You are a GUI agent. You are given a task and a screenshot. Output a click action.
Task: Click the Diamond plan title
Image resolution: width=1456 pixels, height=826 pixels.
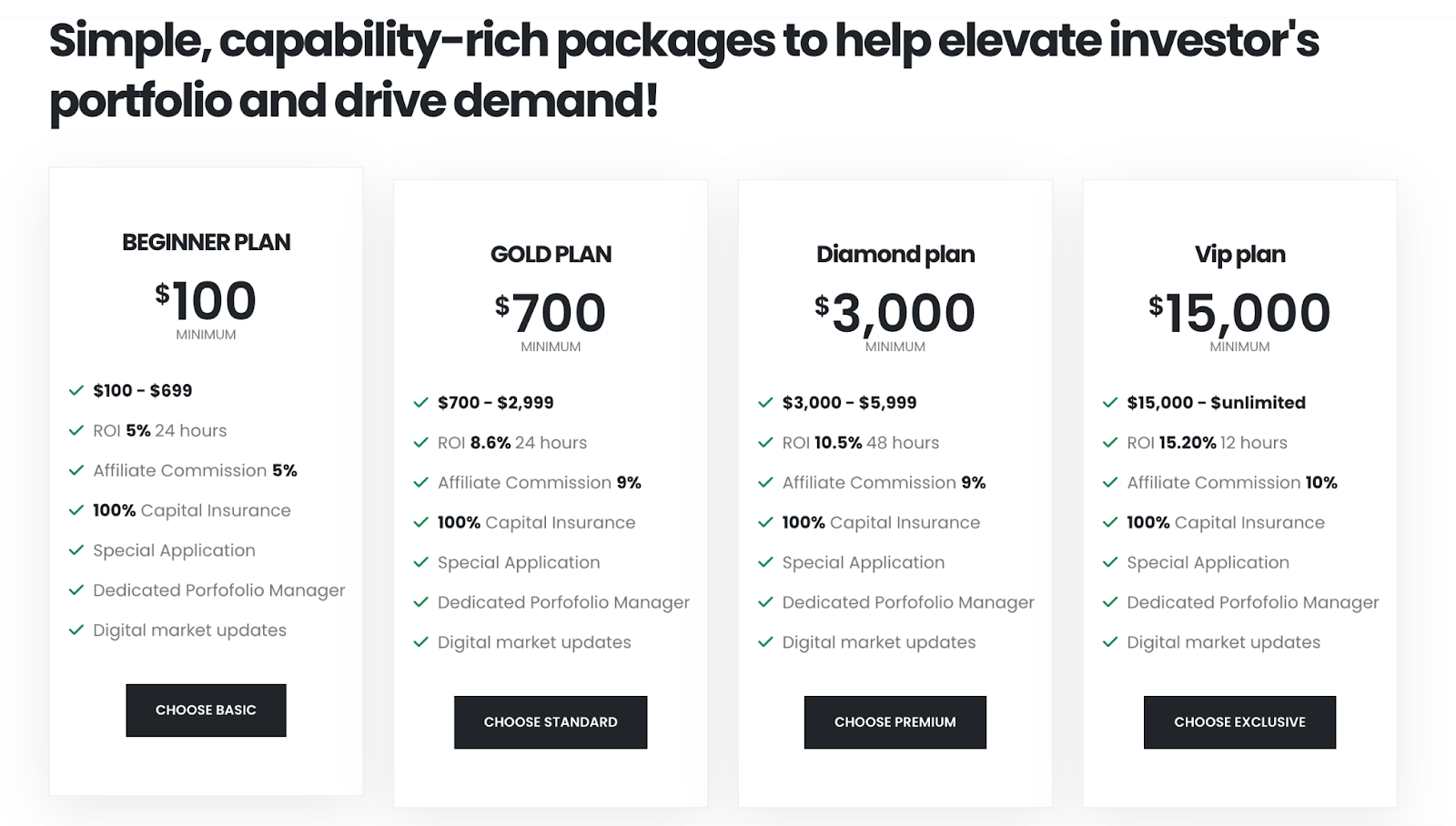pyautogui.click(x=895, y=254)
